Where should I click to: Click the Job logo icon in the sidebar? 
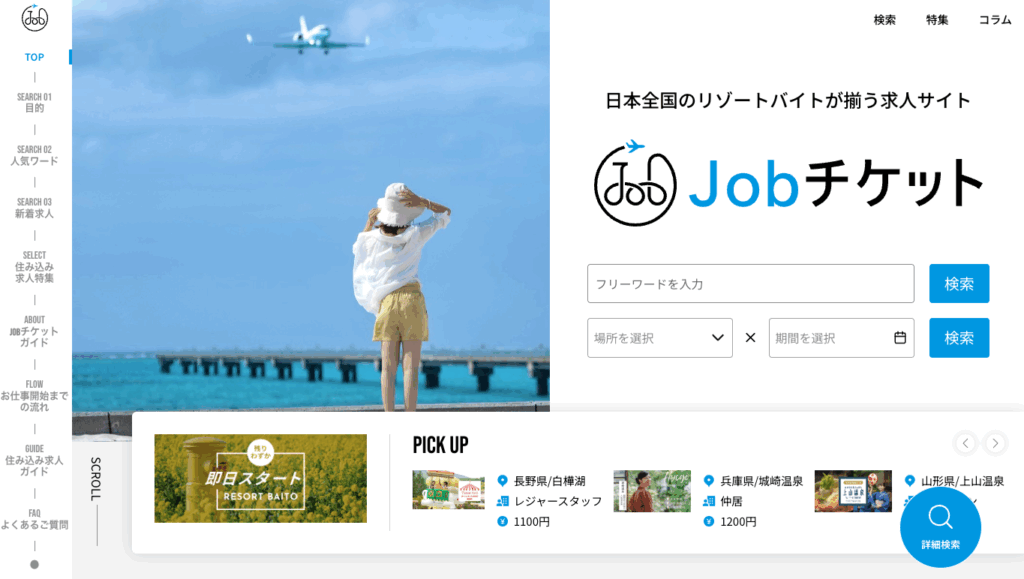pyautogui.click(x=35, y=18)
